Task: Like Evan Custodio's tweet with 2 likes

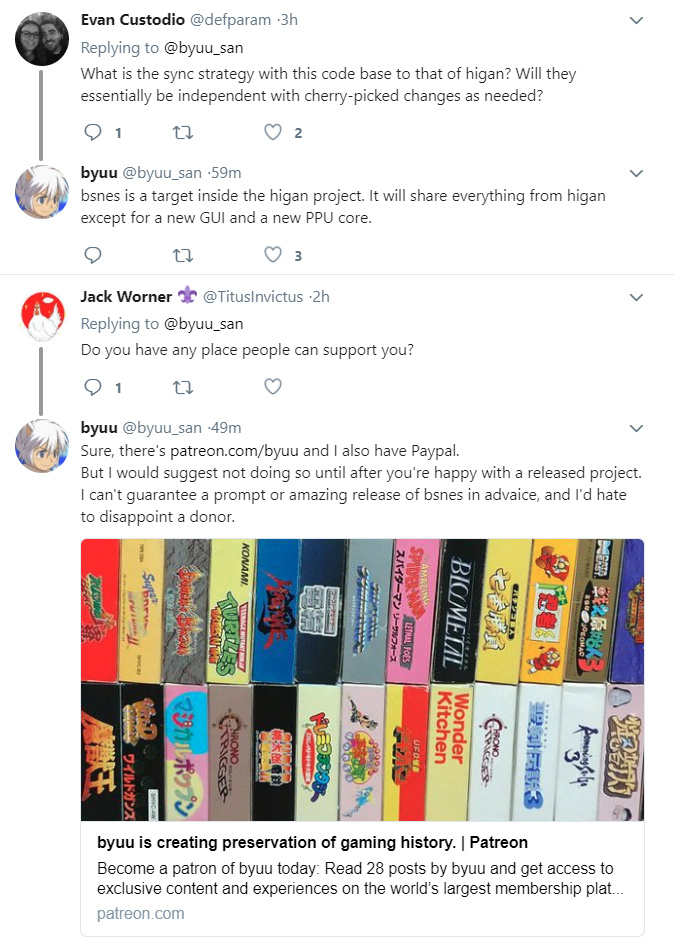Action: click(x=273, y=132)
